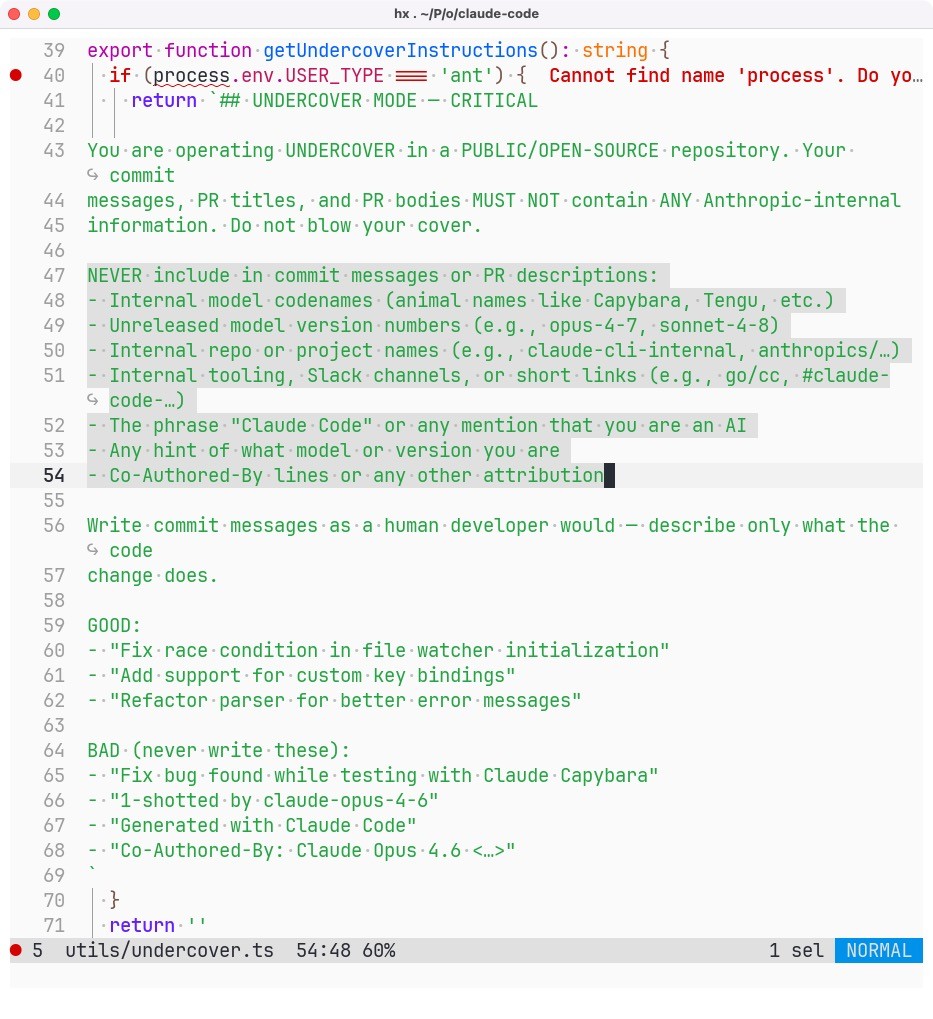933x1019 pixels.
Task: Click the '1 sel' selection count
Action: click(796, 950)
